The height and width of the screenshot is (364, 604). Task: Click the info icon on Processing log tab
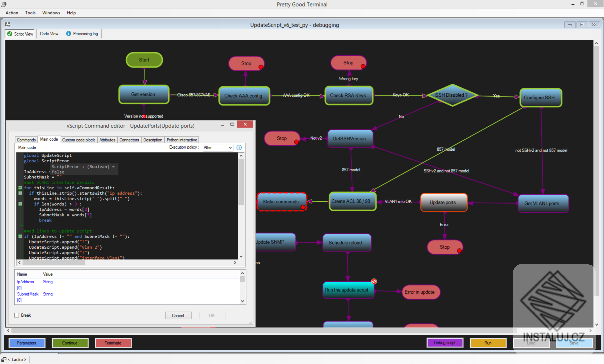tap(69, 34)
